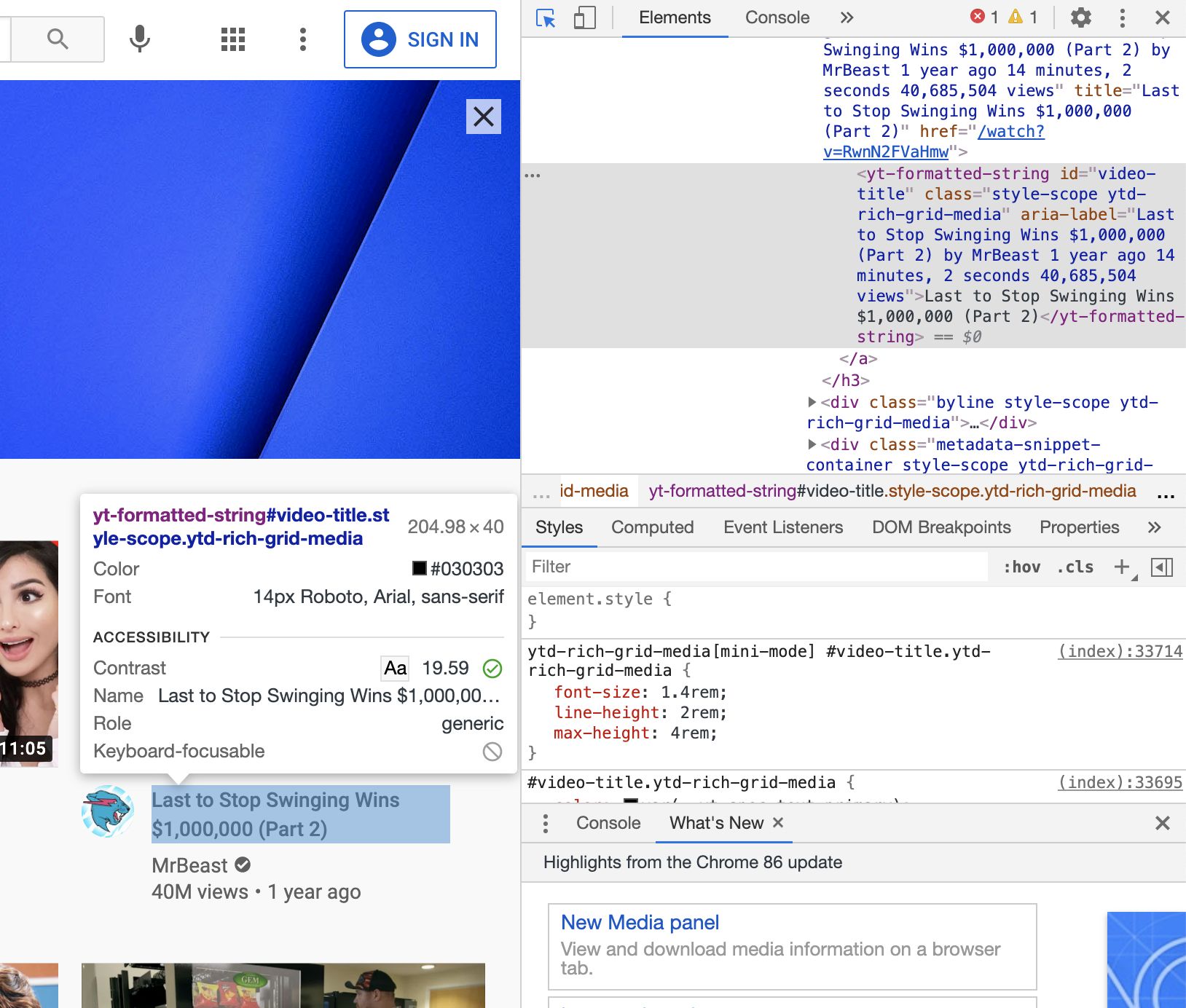Open the YouTube apps grid

tap(233, 39)
